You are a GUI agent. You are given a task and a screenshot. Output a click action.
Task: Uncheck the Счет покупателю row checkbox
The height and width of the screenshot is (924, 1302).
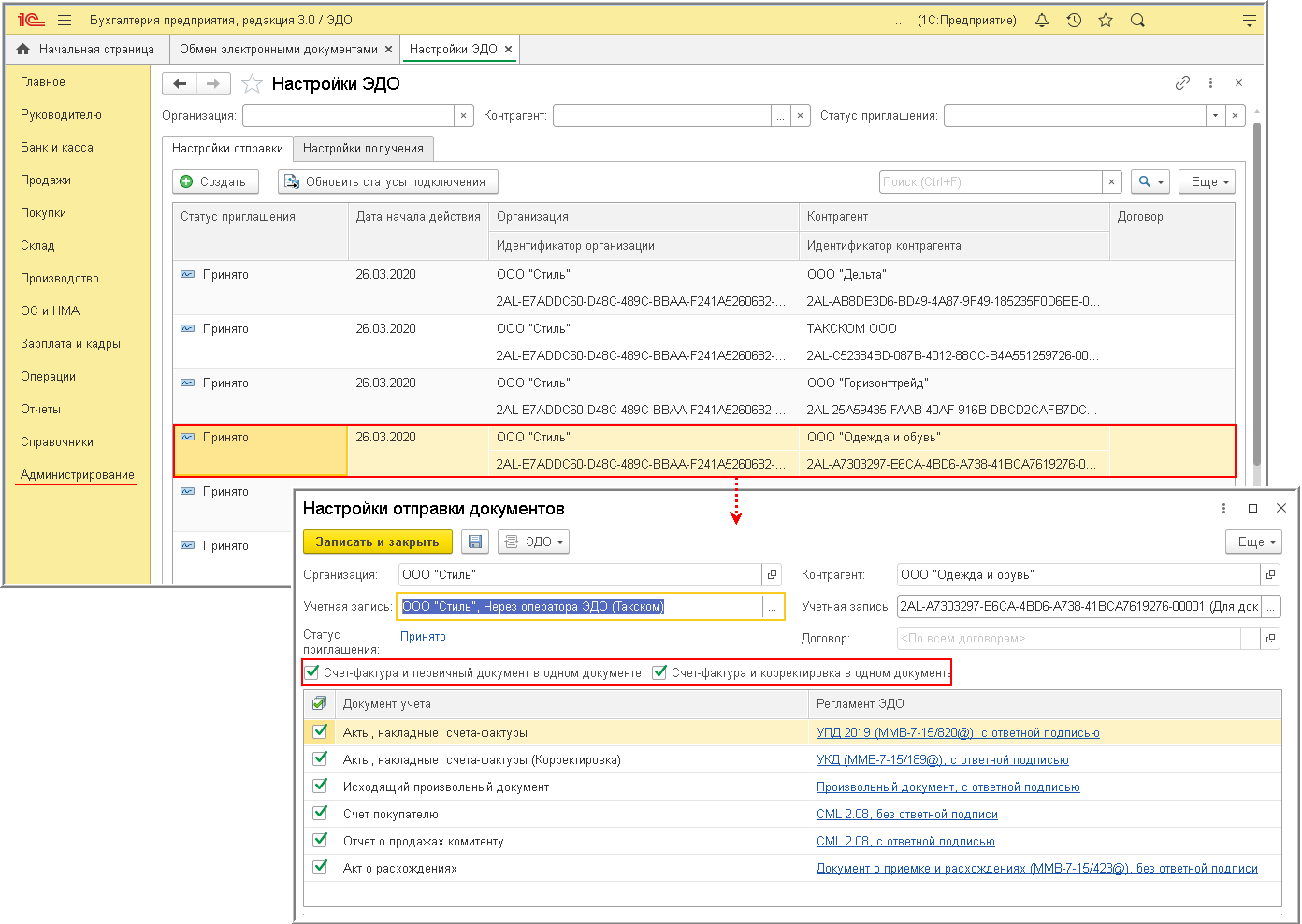(320, 814)
